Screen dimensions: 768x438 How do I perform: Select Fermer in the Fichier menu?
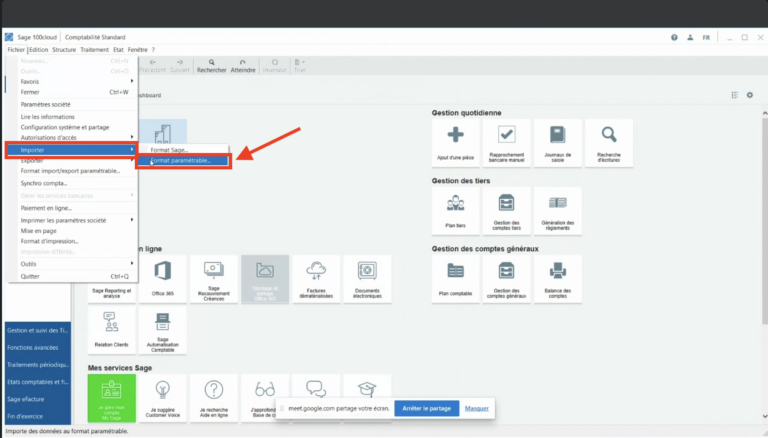pos(72,92)
